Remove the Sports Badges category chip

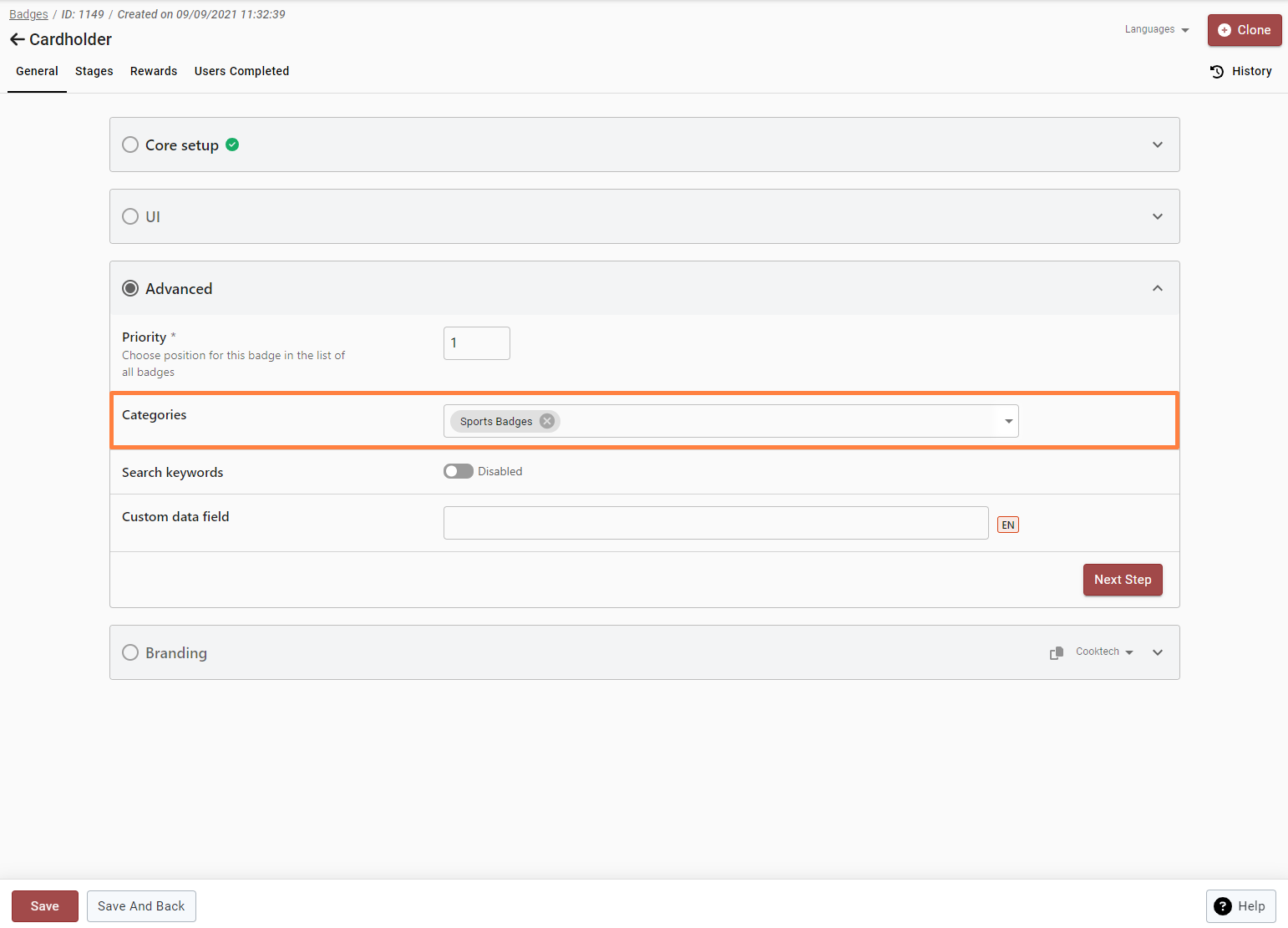(547, 421)
